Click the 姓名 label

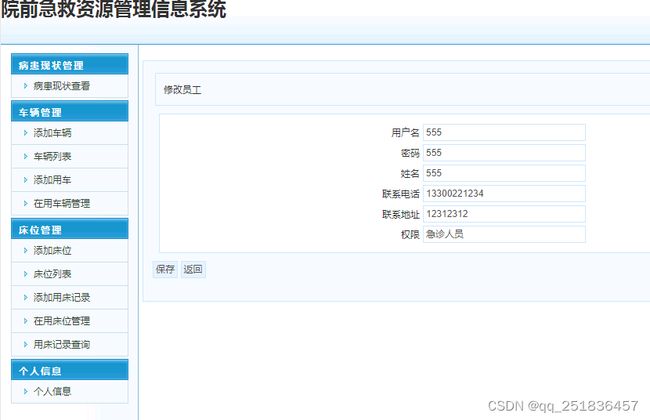click(x=410, y=173)
